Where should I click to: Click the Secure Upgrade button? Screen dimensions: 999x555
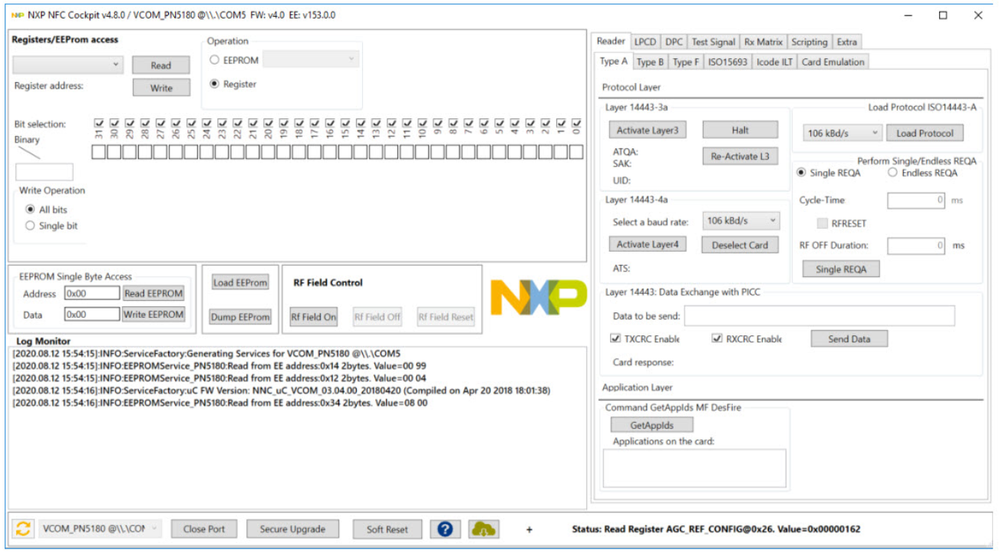[292, 529]
